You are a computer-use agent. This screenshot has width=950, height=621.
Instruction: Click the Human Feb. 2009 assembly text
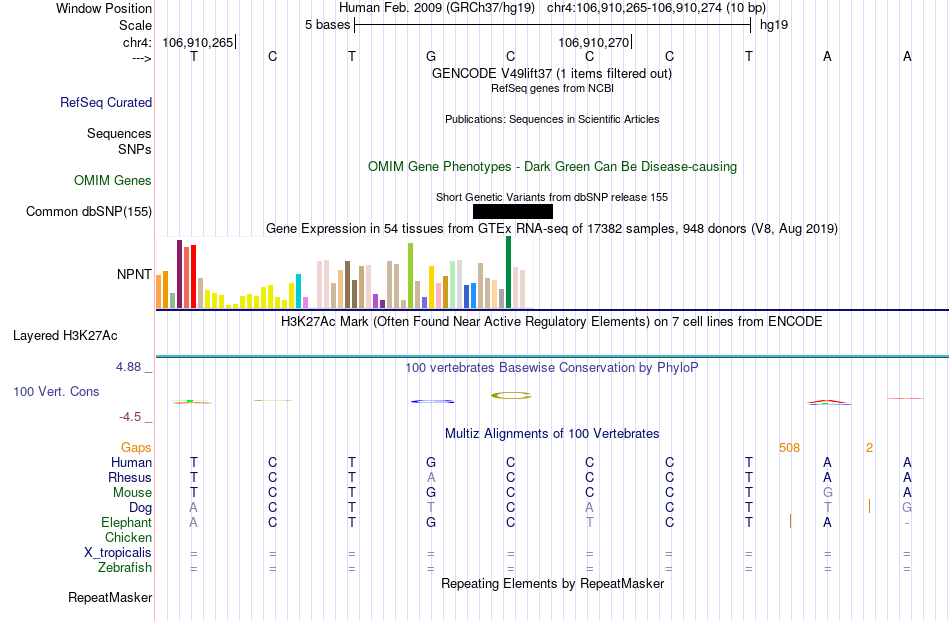pyautogui.click(x=437, y=8)
